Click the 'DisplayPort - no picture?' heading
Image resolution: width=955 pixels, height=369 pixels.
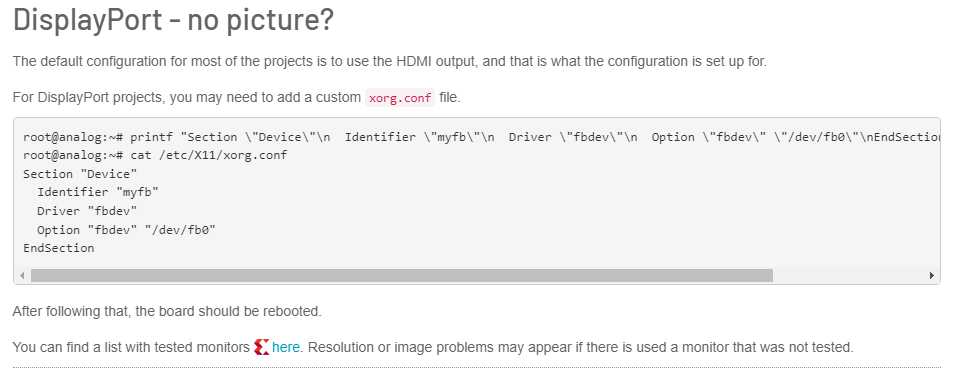tap(174, 20)
